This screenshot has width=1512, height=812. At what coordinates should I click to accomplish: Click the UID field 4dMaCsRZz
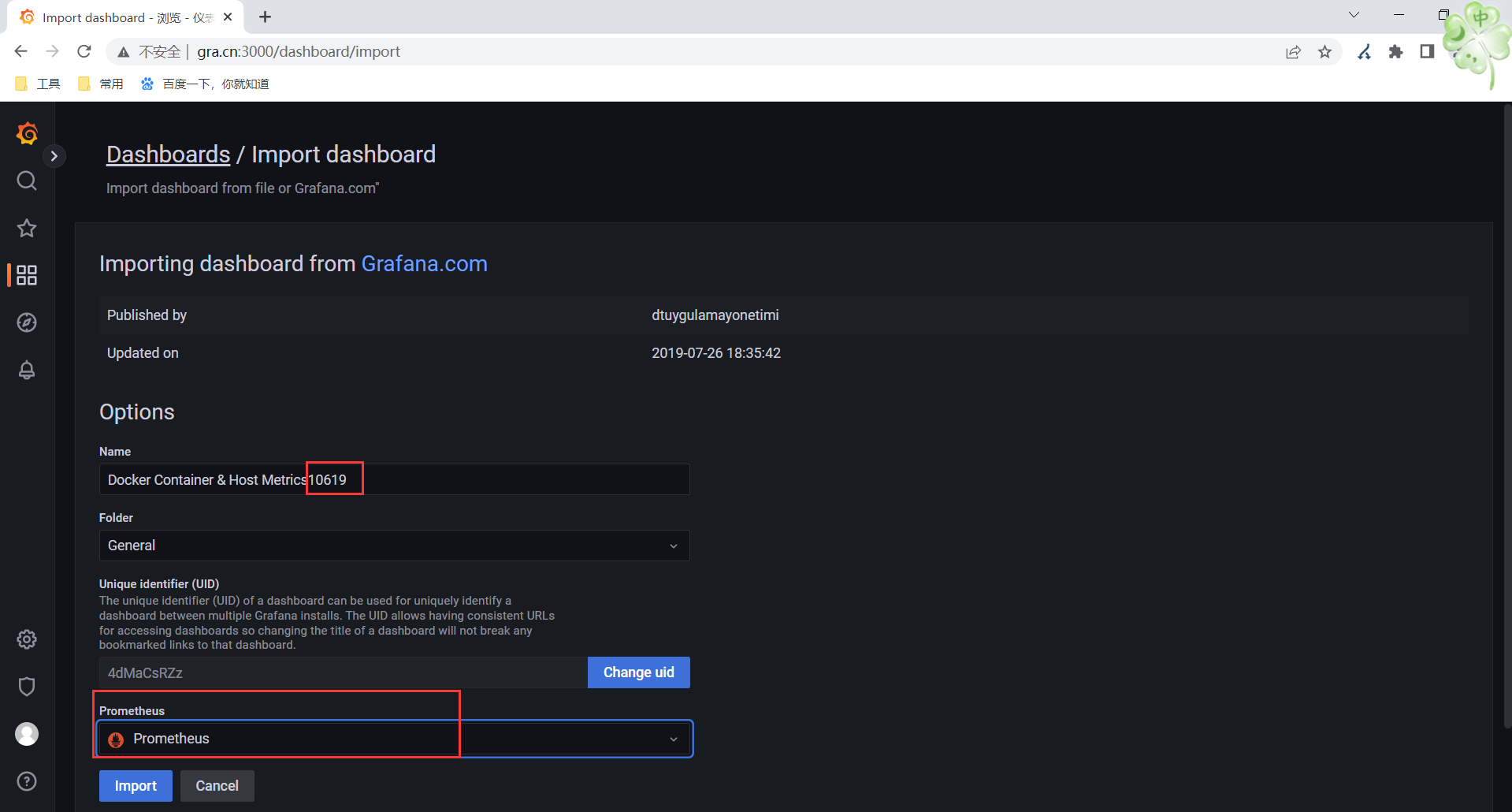pyautogui.click(x=343, y=672)
